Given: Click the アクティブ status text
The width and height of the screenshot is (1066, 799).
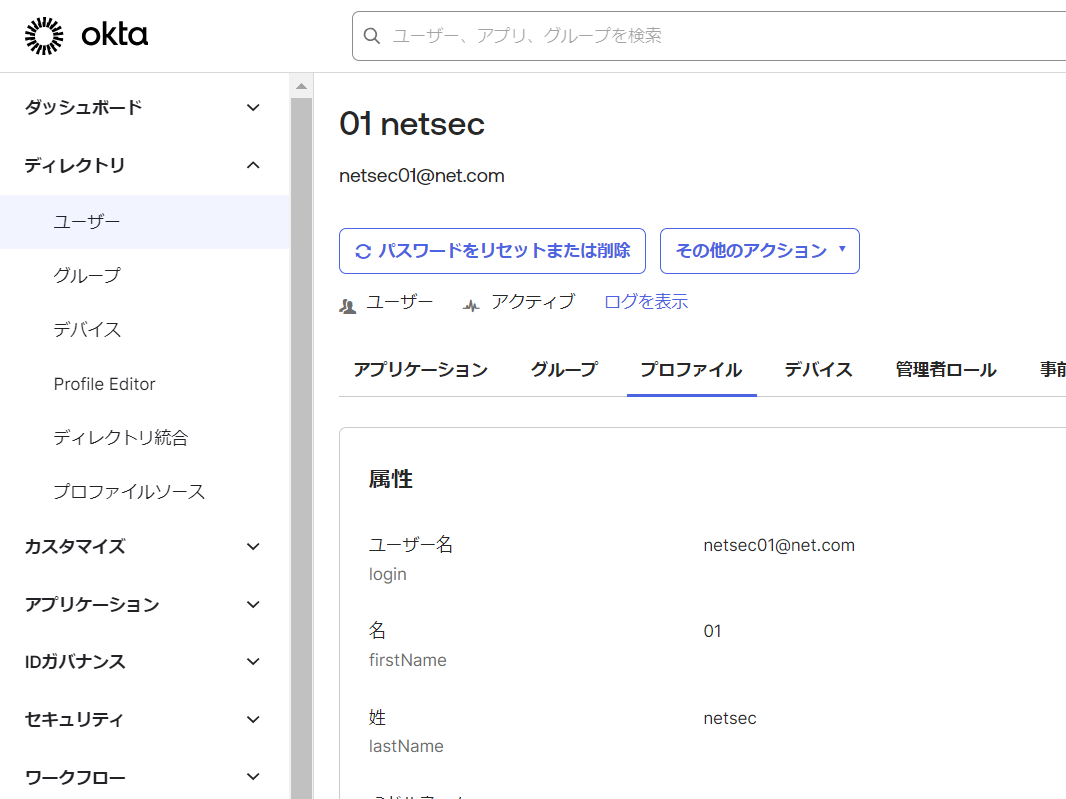Looking at the screenshot, I should tap(533, 301).
